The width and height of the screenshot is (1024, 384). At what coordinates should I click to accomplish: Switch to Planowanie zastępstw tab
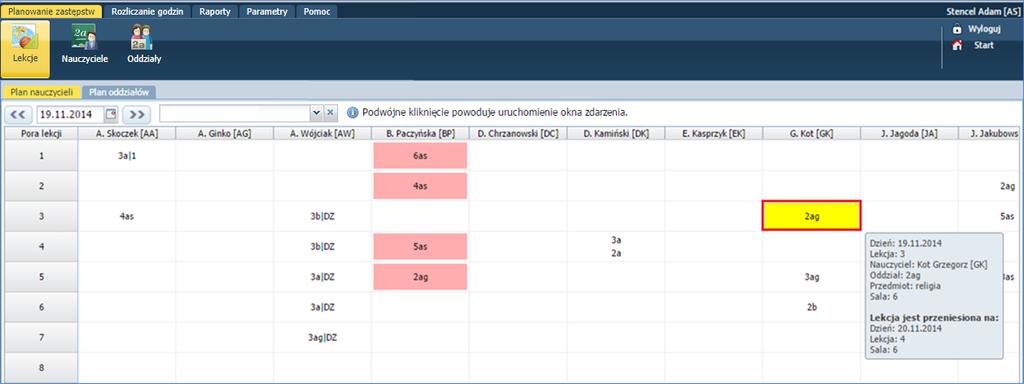52,12
